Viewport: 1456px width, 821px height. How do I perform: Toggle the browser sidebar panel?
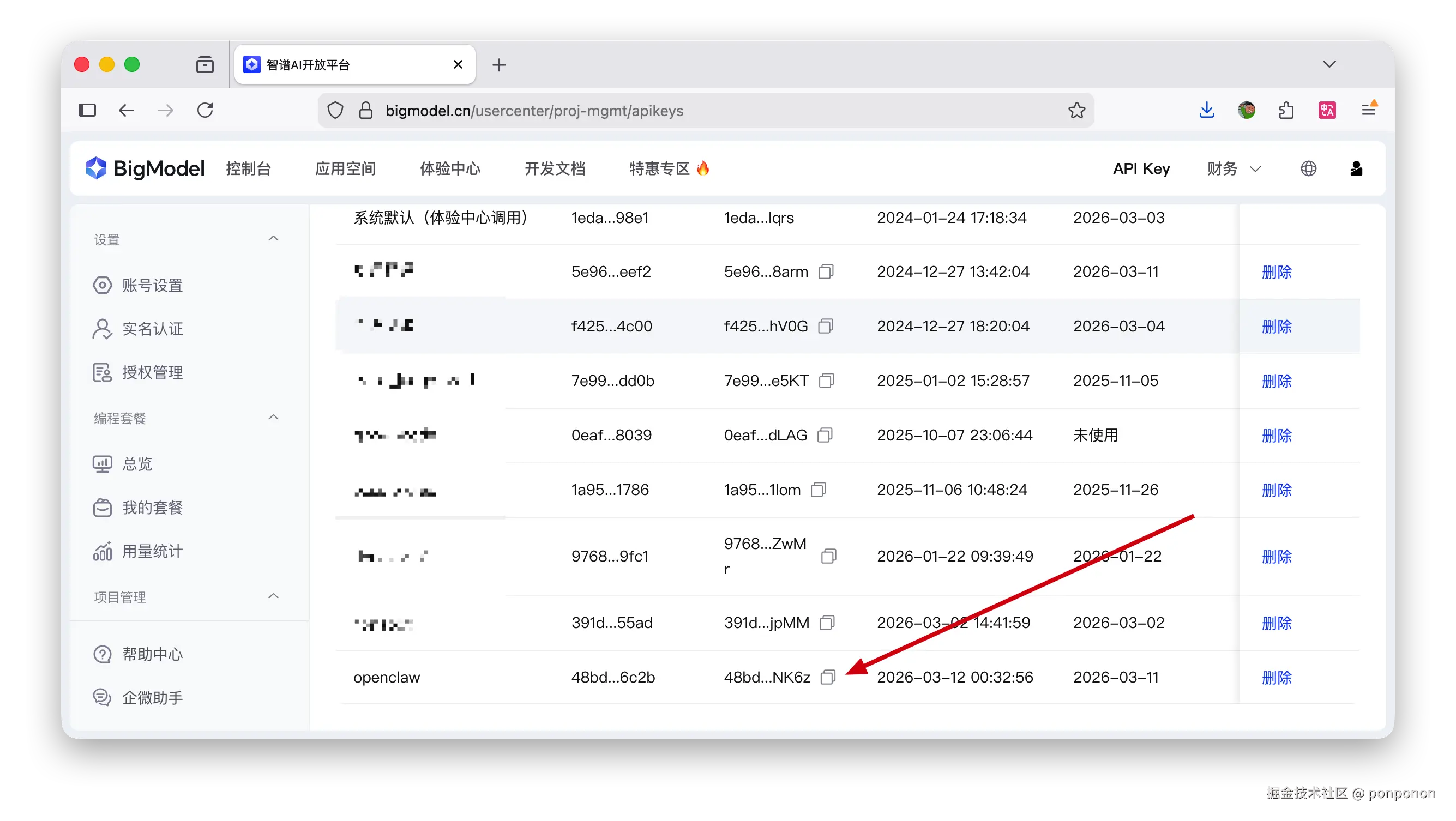click(87, 110)
